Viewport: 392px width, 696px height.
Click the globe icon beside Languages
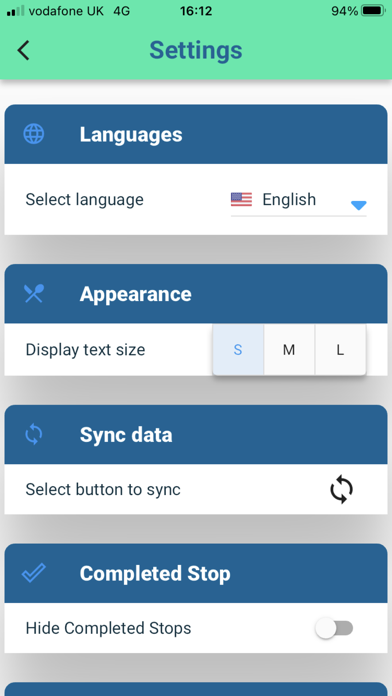tap(34, 134)
